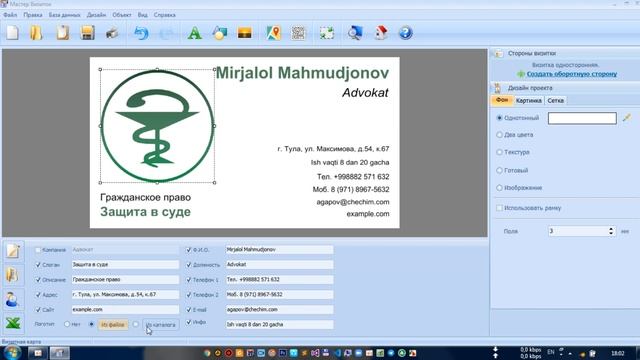Image resolution: width=640 pixels, height=360 pixels.
Task: Open the Дизайн menu
Action: pyautogui.click(x=96, y=15)
